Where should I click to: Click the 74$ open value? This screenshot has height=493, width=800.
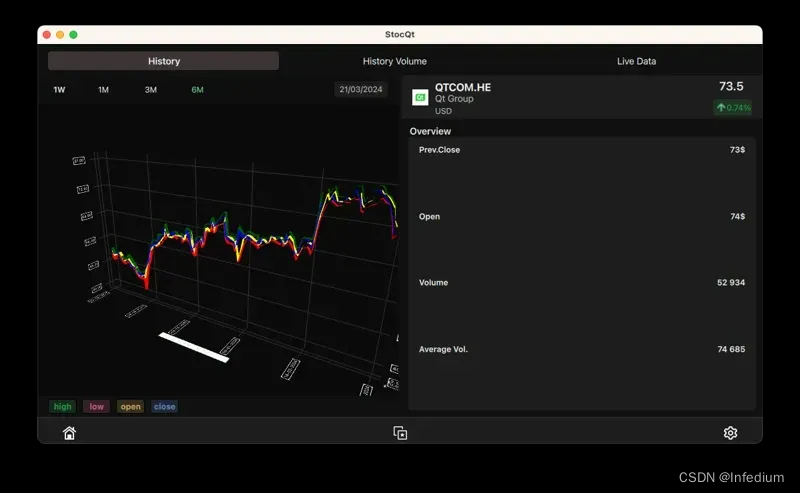pos(737,216)
